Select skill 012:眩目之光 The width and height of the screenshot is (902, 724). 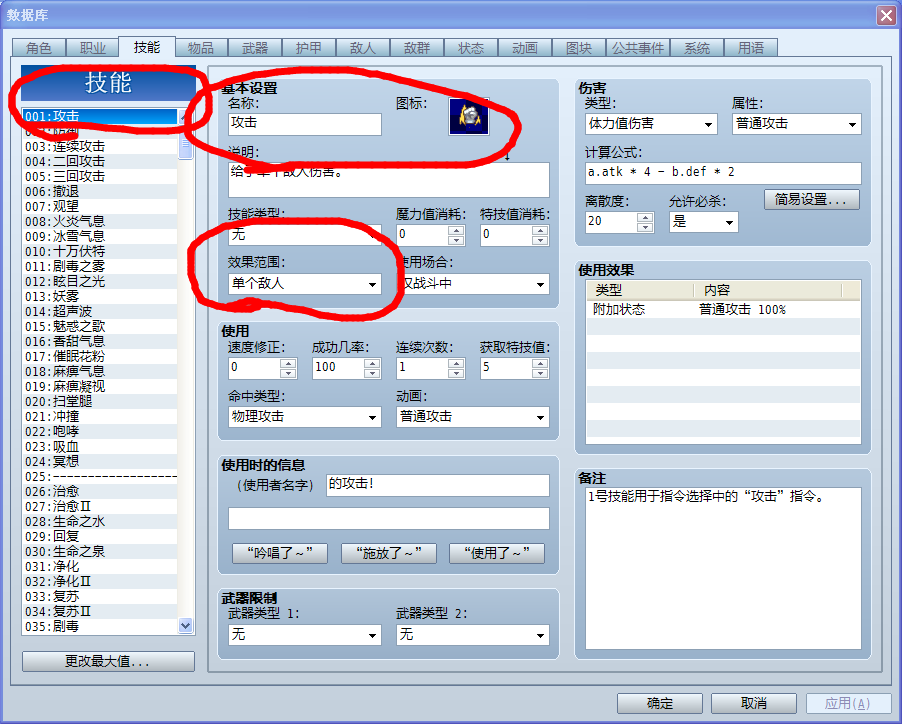tap(100, 281)
